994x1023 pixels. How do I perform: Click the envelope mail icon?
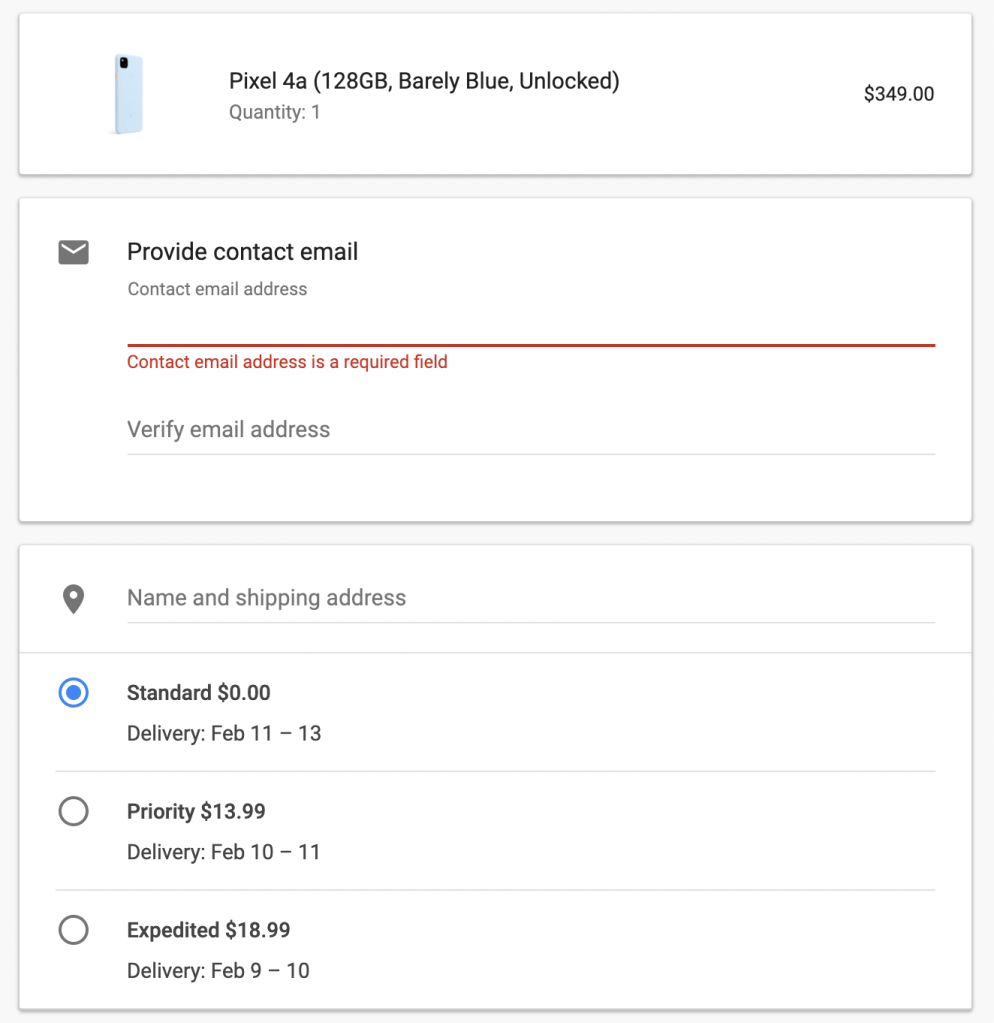pyautogui.click(x=73, y=253)
